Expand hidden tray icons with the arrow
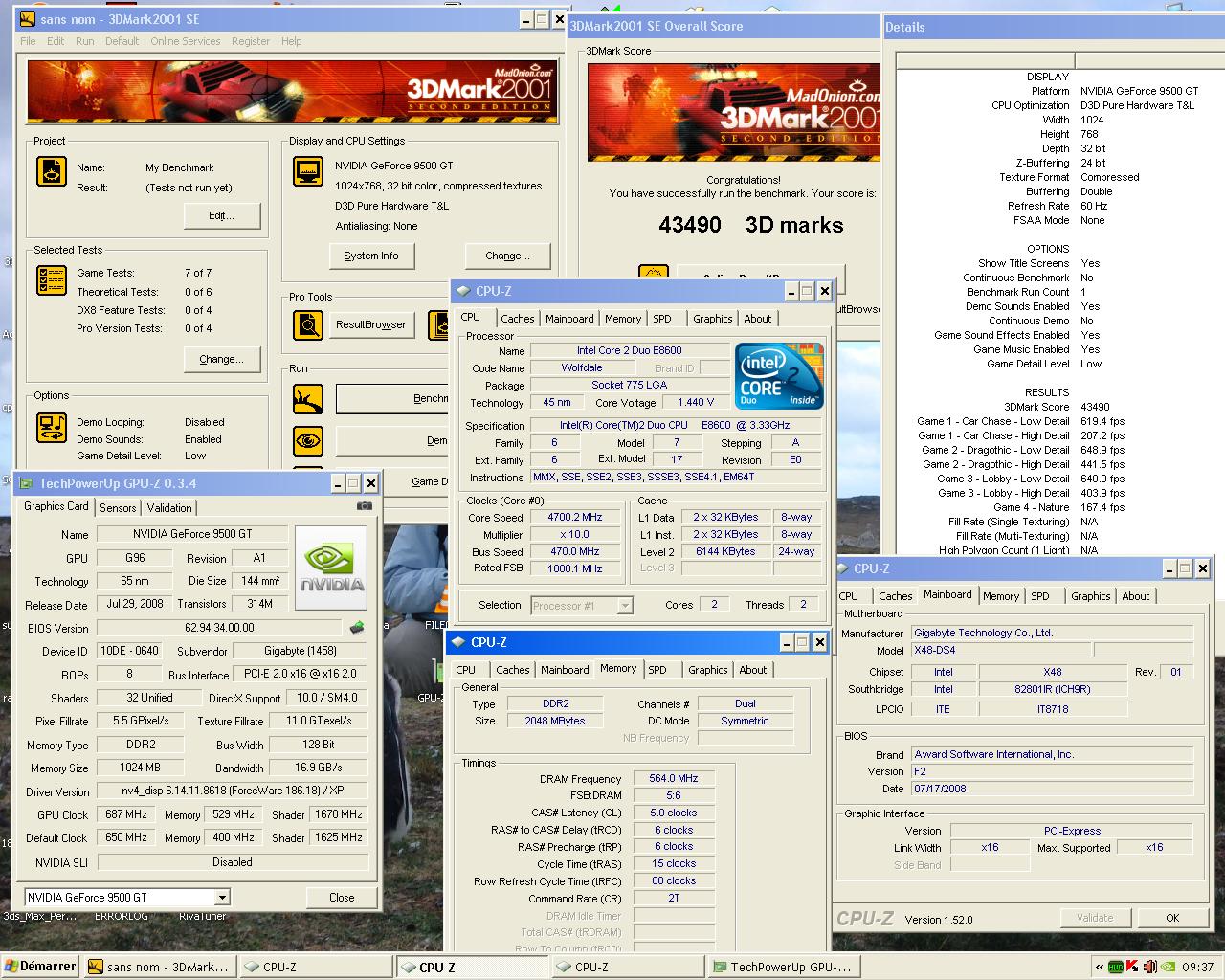 [1100, 967]
